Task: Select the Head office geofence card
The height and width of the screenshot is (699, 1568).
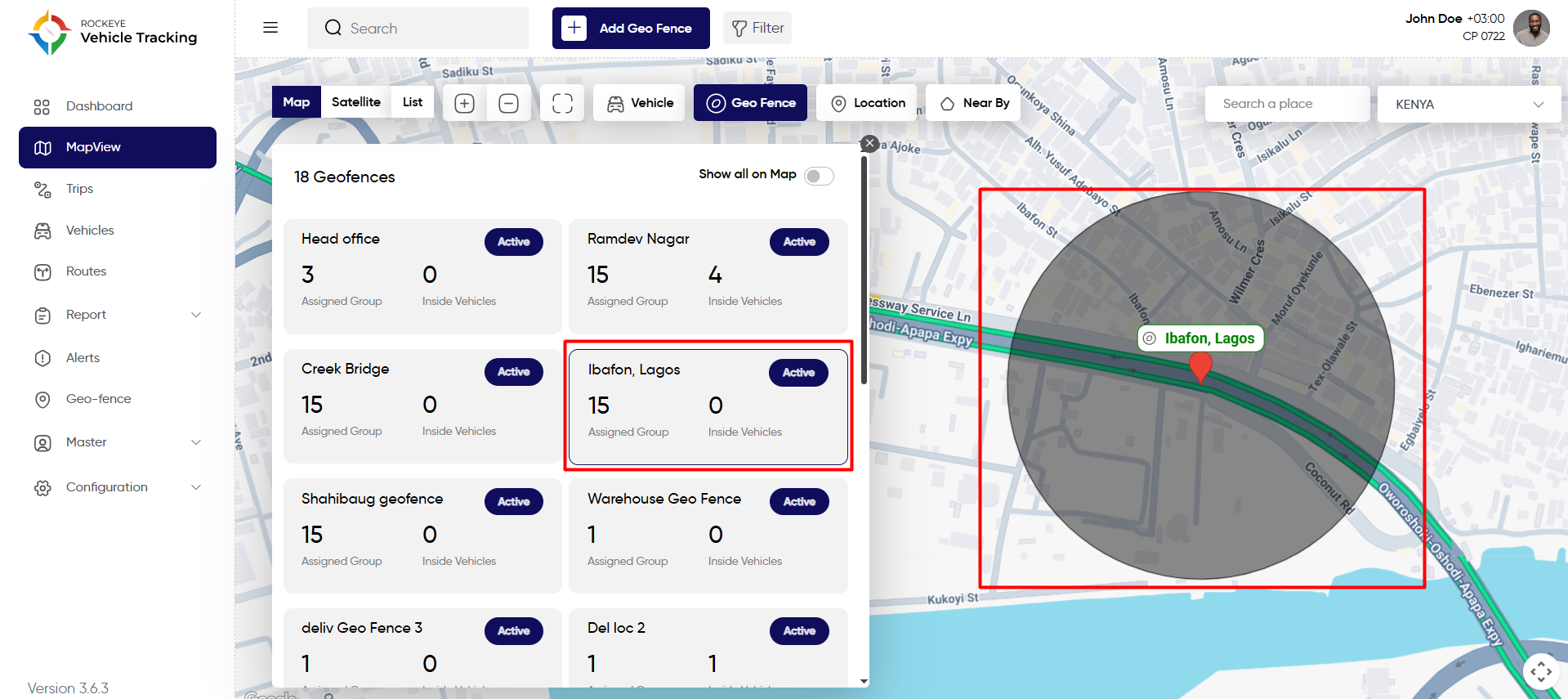Action: (422, 276)
